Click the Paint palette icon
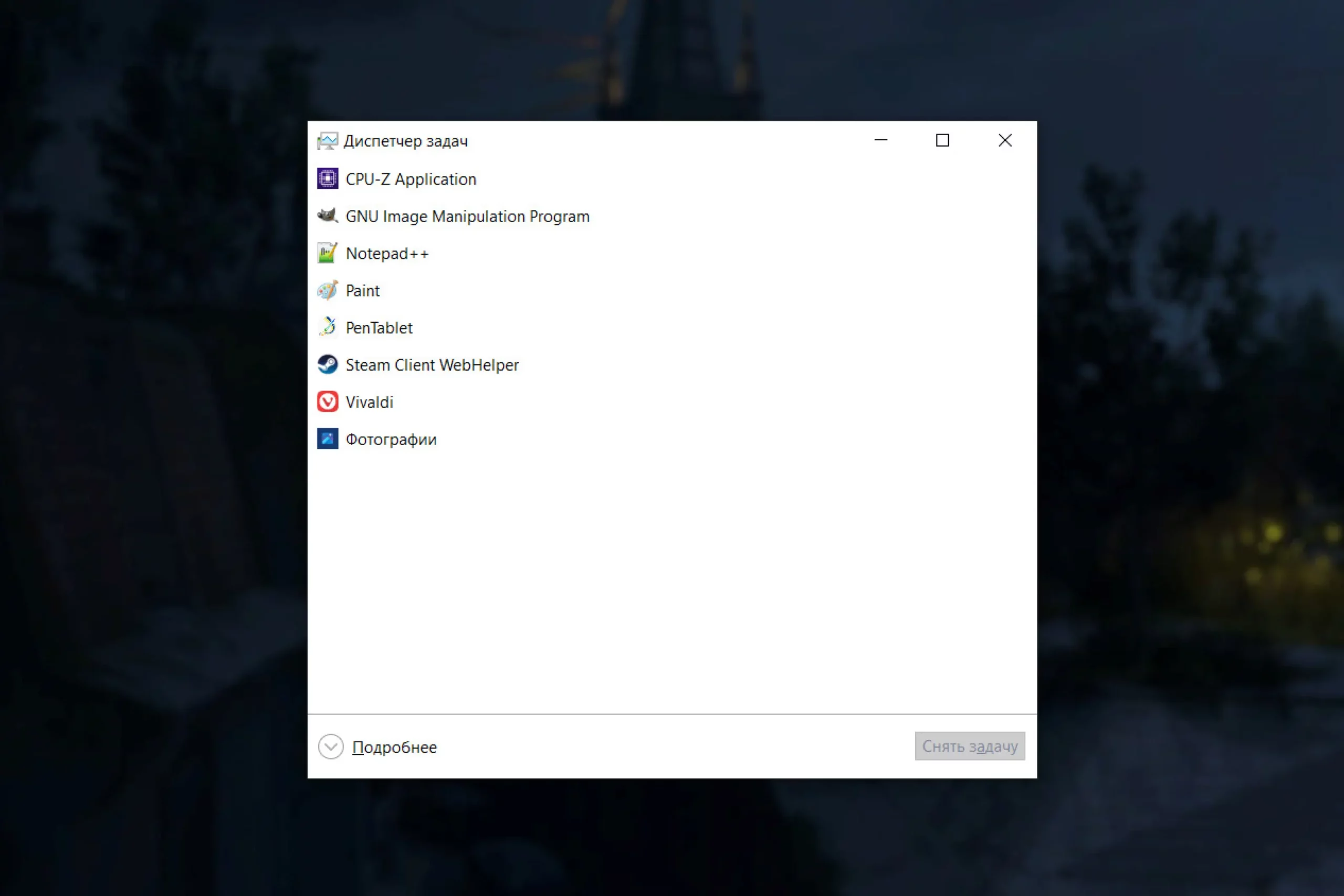Viewport: 1344px width, 896px height. click(x=328, y=290)
